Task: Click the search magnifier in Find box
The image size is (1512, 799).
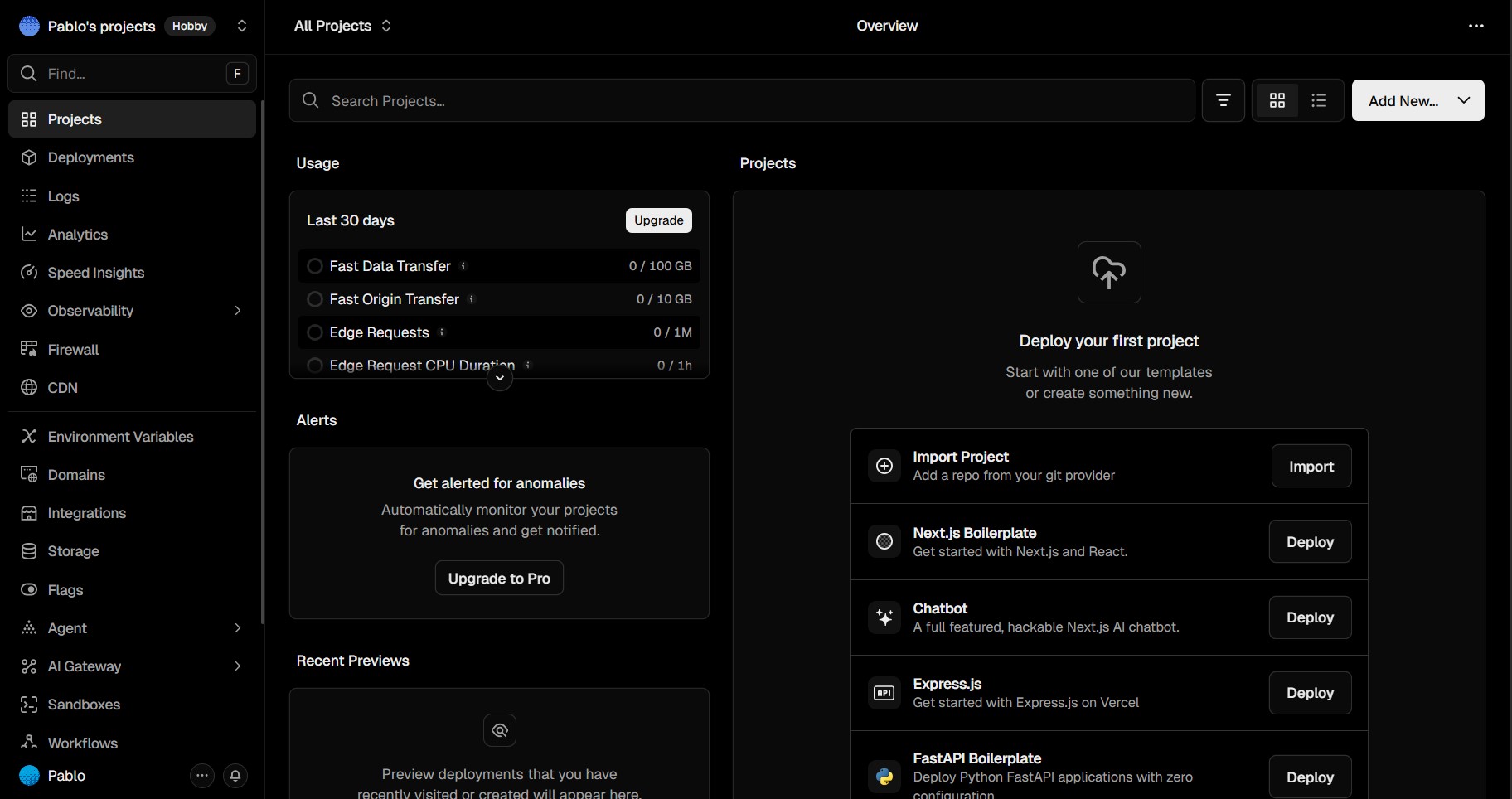Action: pos(28,74)
